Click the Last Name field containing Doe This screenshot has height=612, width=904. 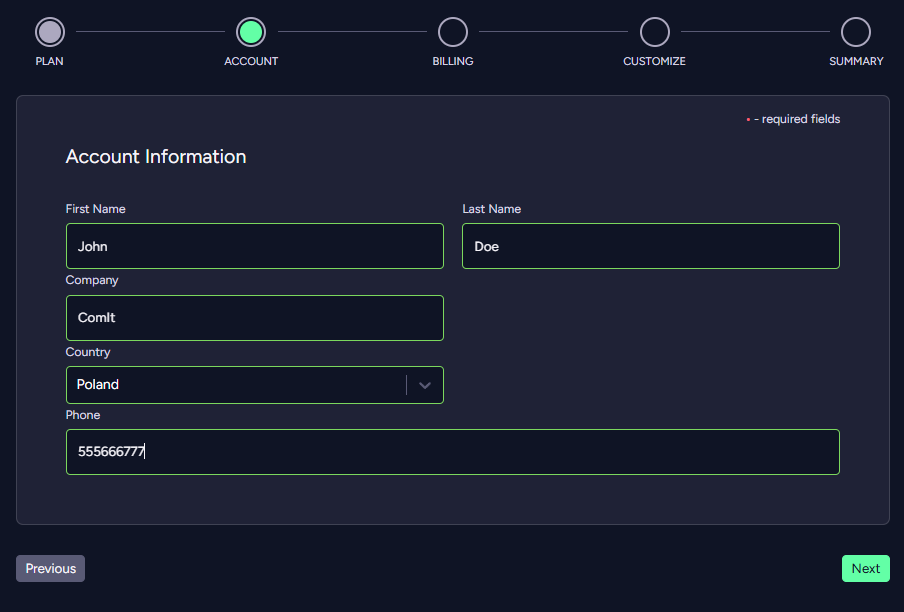tap(650, 246)
